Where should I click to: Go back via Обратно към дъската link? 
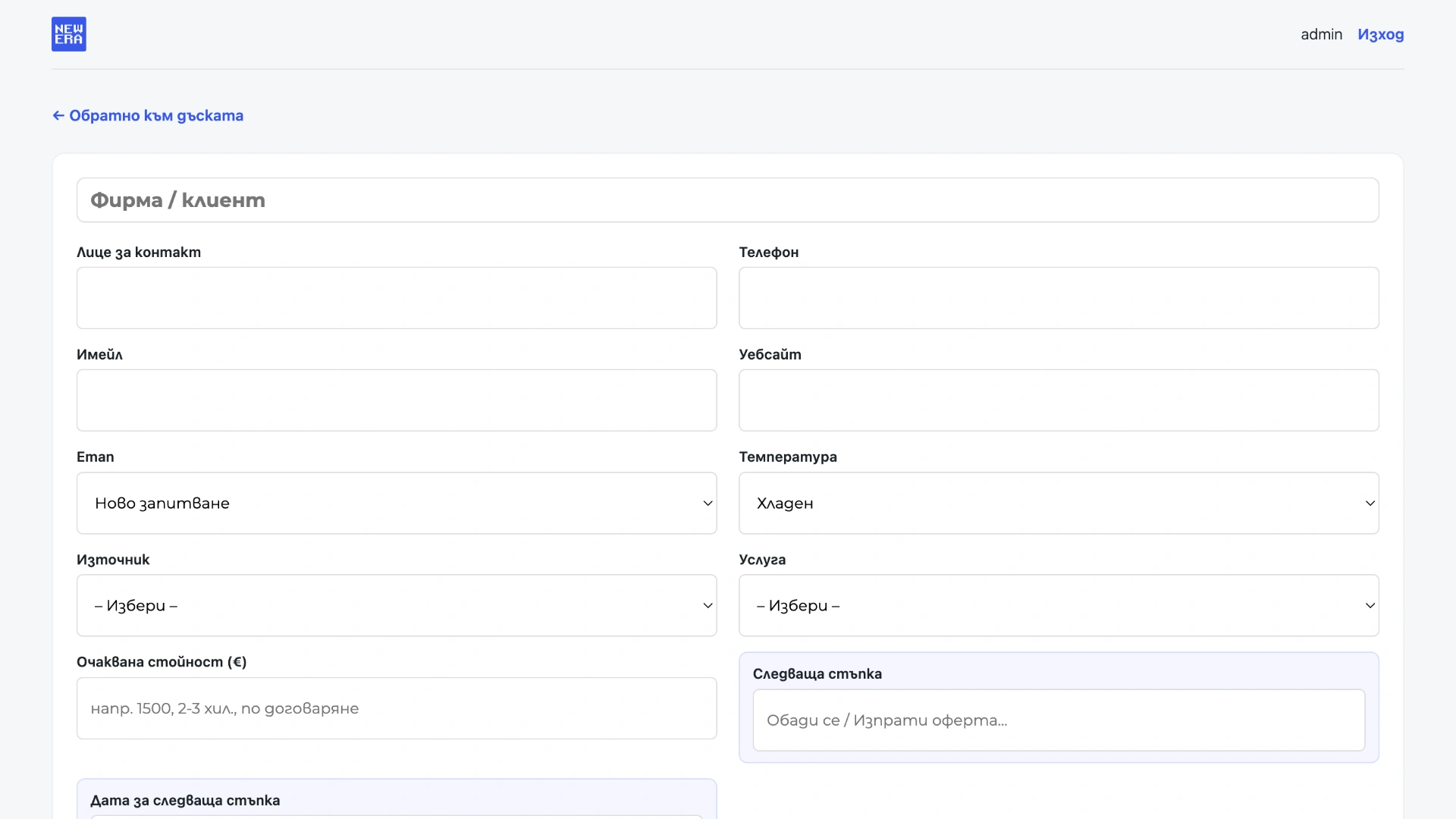148,115
